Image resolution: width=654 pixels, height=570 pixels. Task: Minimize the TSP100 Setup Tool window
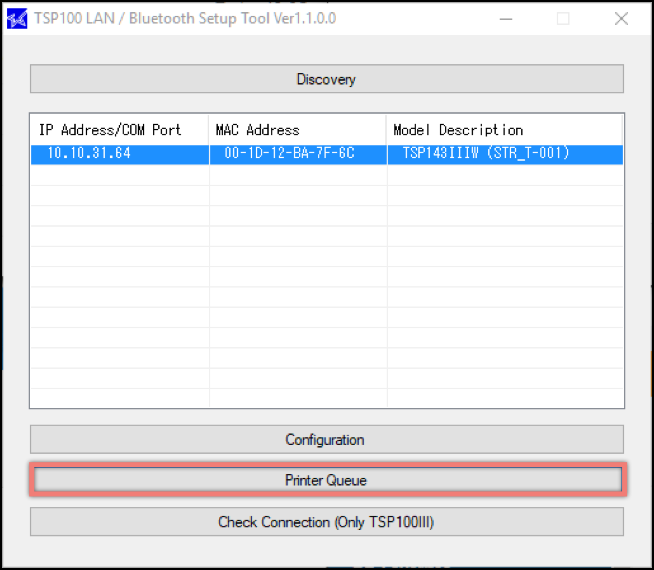click(x=506, y=19)
